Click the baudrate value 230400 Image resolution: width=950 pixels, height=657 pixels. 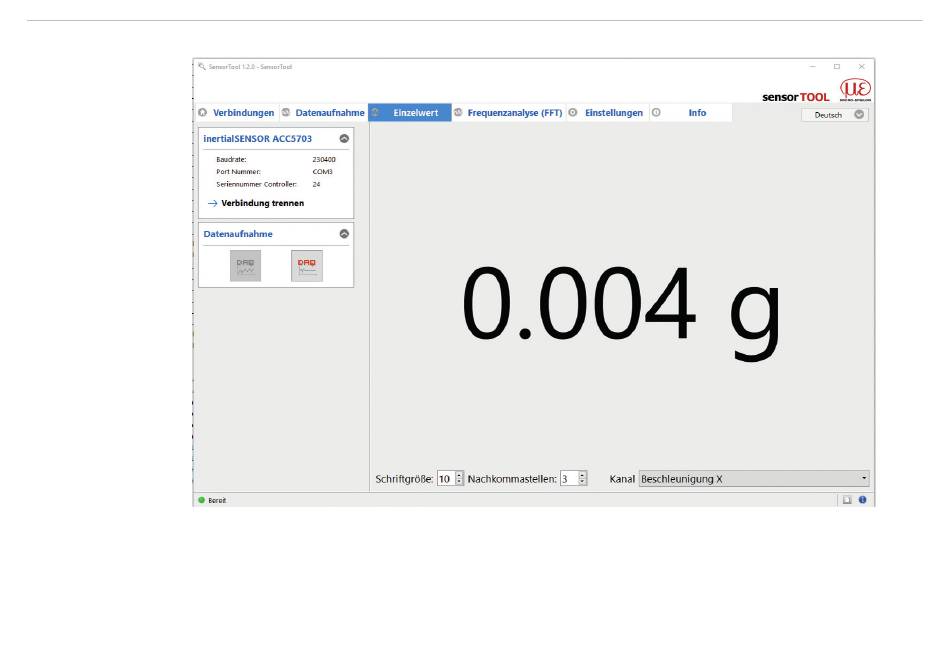tap(324, 159)
